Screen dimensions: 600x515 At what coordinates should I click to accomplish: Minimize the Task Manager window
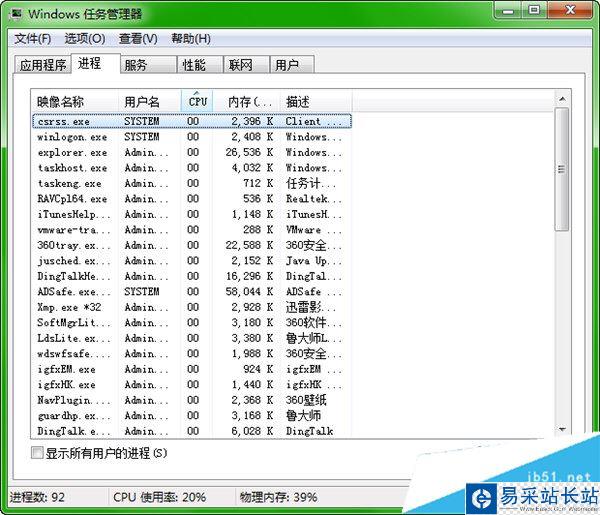pos(508,10)
